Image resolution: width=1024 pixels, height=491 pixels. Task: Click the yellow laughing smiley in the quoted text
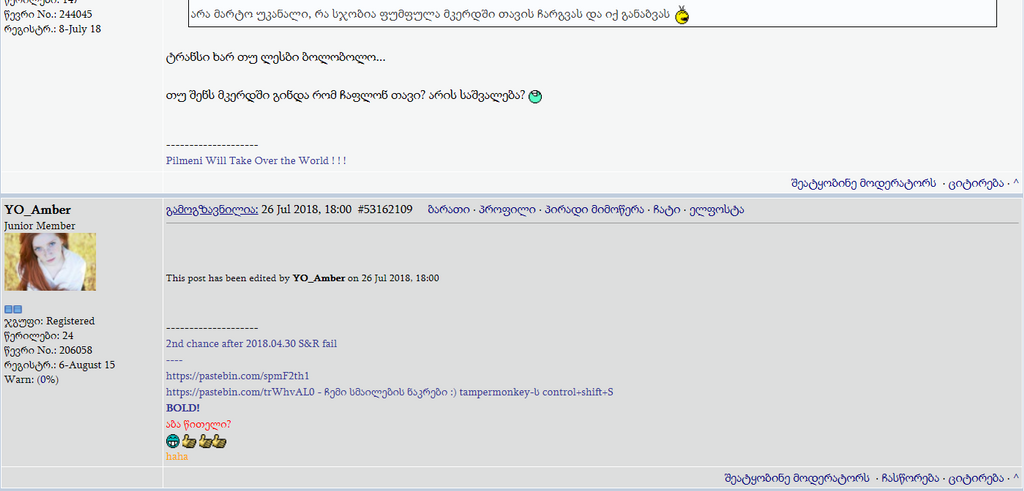click(682, 15)
